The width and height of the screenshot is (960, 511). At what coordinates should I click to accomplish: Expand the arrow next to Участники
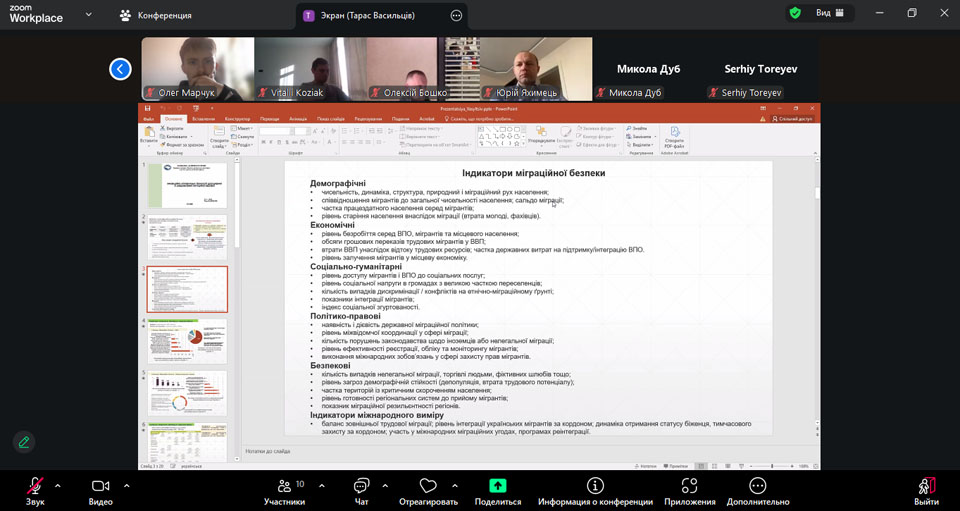click(321, 486)
